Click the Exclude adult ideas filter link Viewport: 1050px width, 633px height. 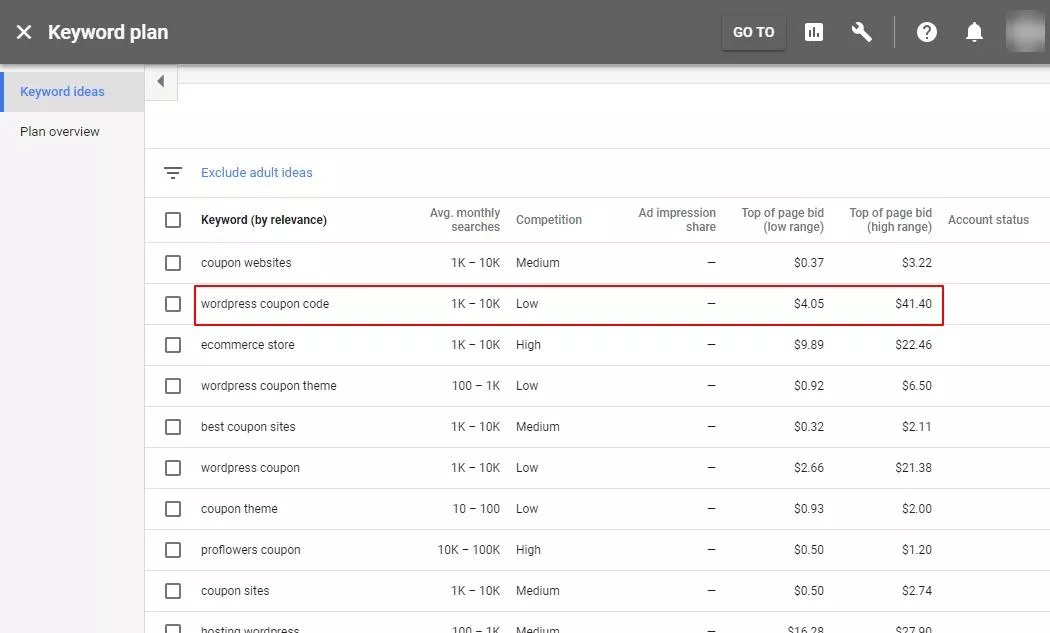coord(256,173)
